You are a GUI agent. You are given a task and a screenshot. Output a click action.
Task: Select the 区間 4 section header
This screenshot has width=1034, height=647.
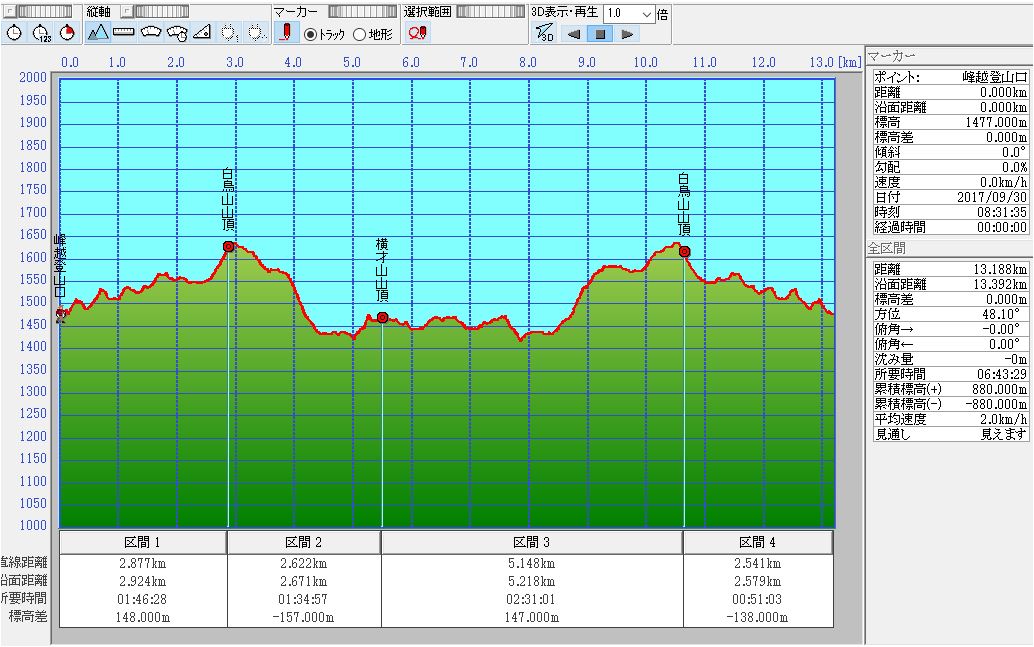[758, 543]
